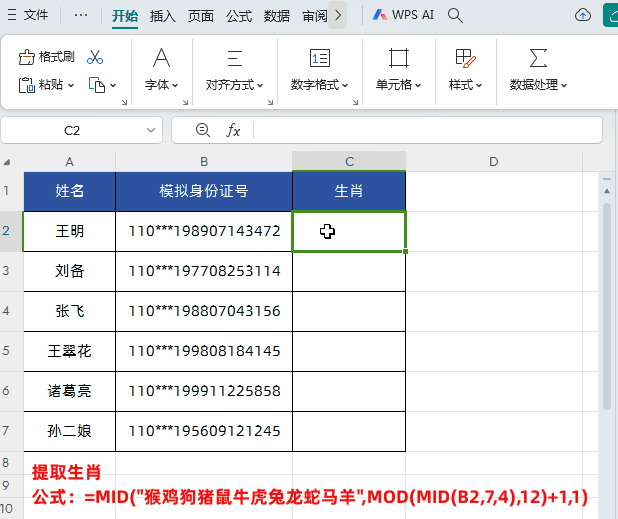This screenshot has width=618, height=519.
Task: Click the Format Painter 格式刷 icon
Action: pos(27,57)
